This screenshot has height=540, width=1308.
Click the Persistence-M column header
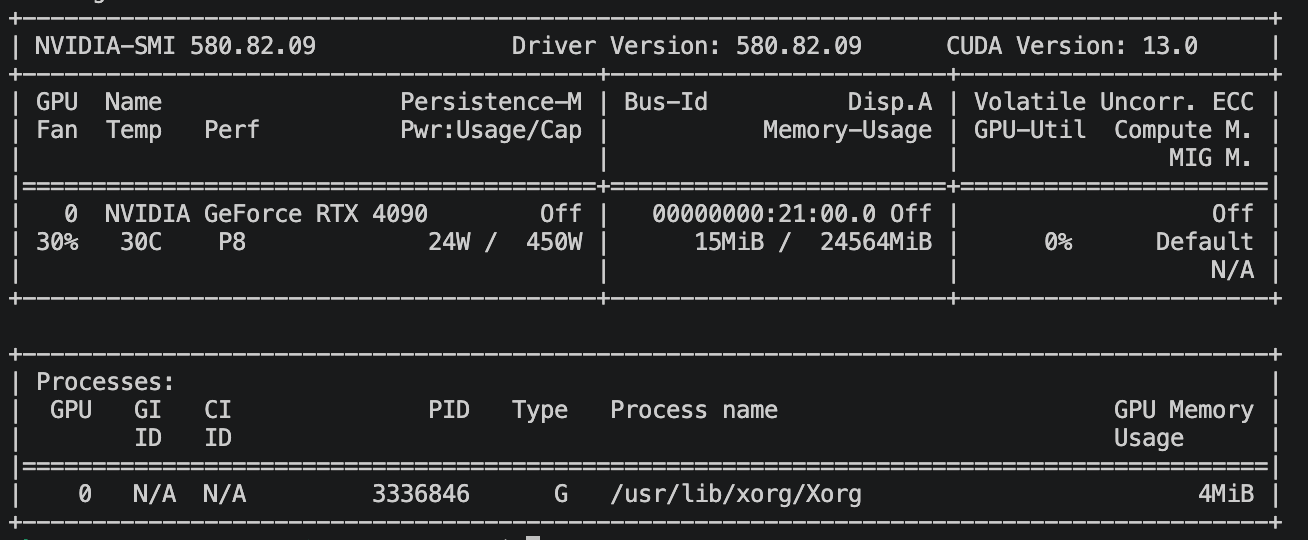(491, 101)
